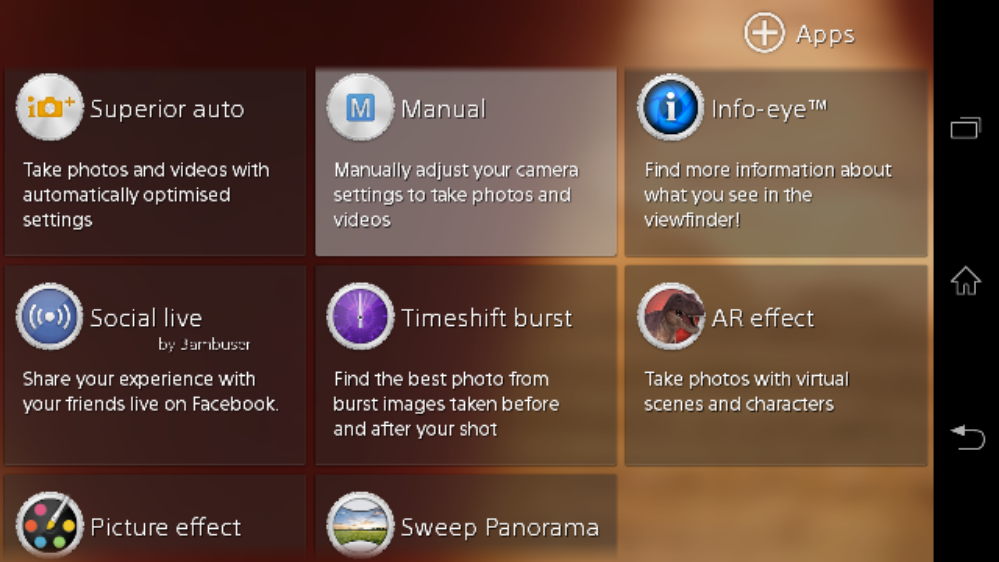Open the Info-eye blue icon
999x562 pixels.
(671, 107)
